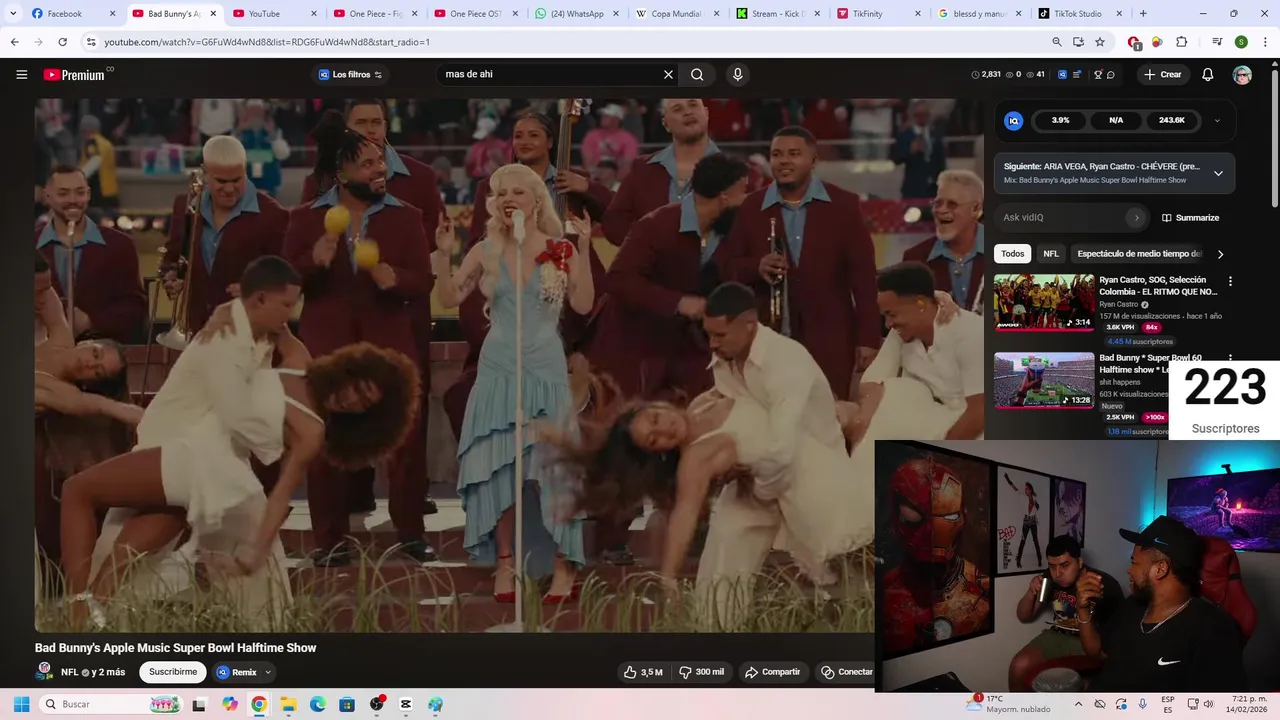Open the YouTube hamburger guide menu
The image size is (1280, 720).
(21, 75)
